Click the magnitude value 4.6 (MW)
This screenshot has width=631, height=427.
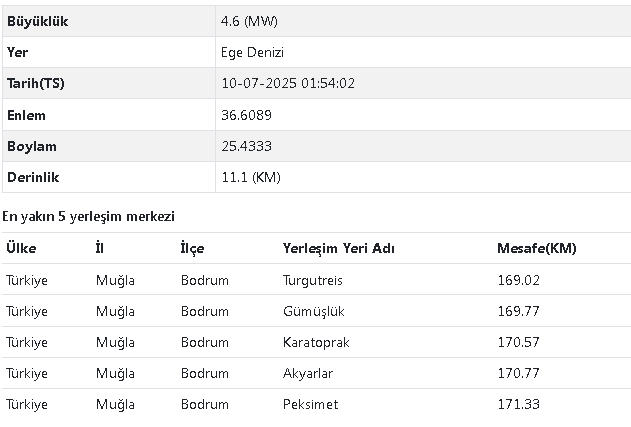click(249, 21)
